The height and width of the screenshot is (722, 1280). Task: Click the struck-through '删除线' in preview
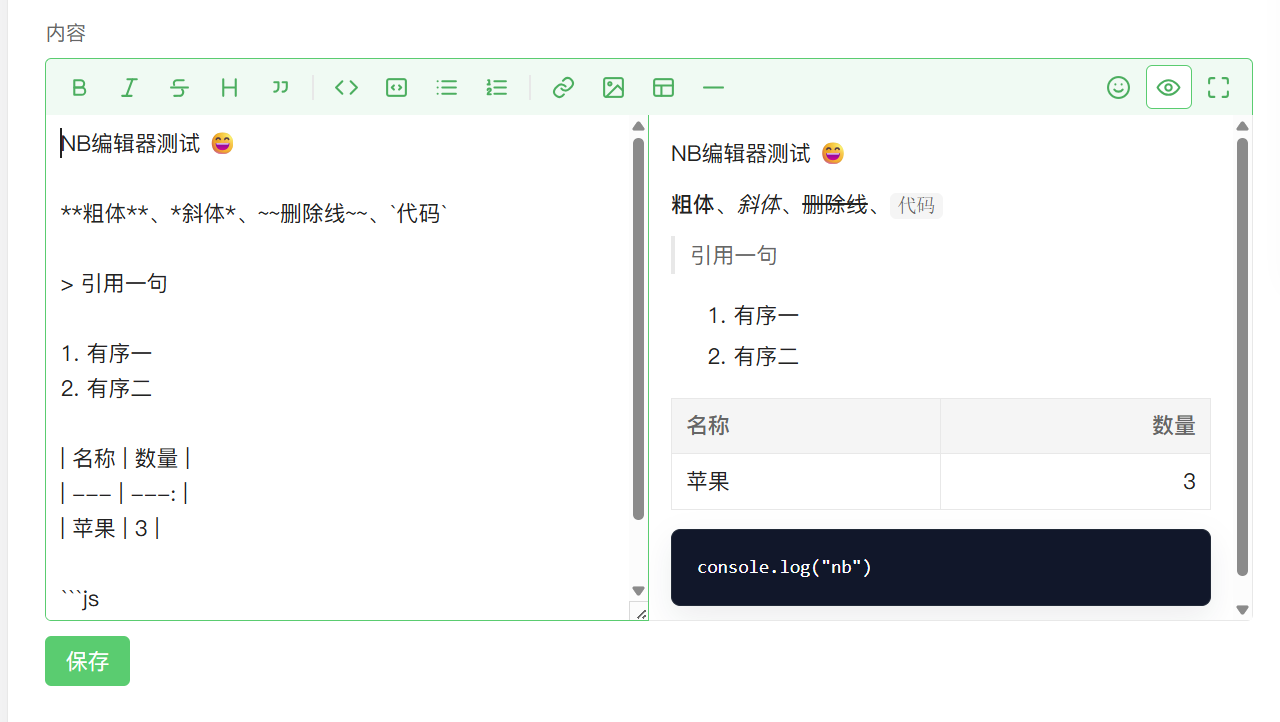coord(835,205)
